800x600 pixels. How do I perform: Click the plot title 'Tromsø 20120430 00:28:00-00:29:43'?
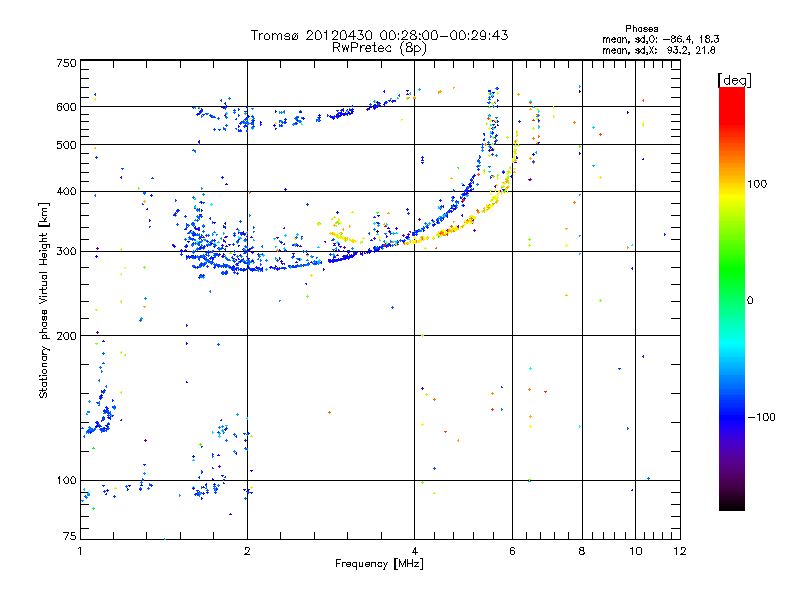[x=379, y=36]
